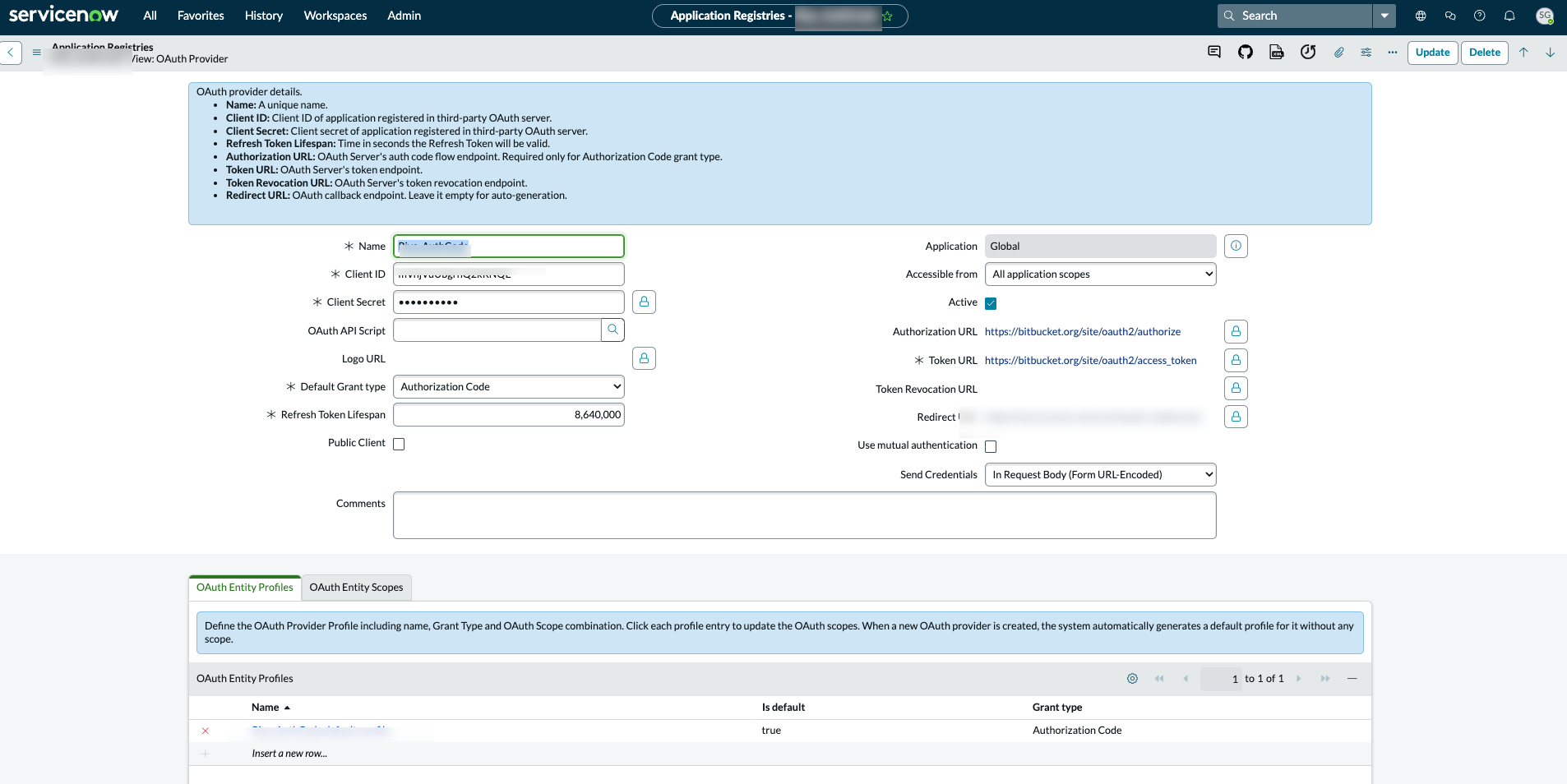Check the Public Client checkbox
Viewport: 1567px width, 784px height.
(x=399, y=444)
